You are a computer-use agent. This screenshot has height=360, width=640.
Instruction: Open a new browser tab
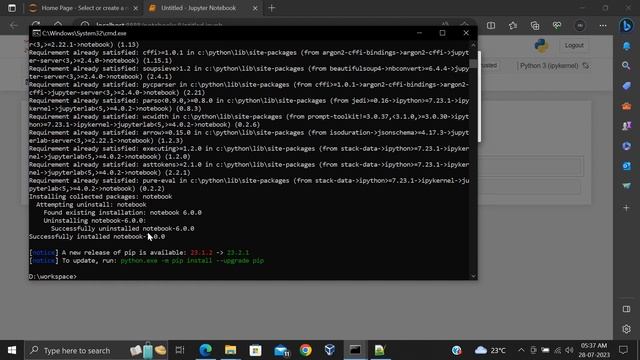[x=272, y=8]
